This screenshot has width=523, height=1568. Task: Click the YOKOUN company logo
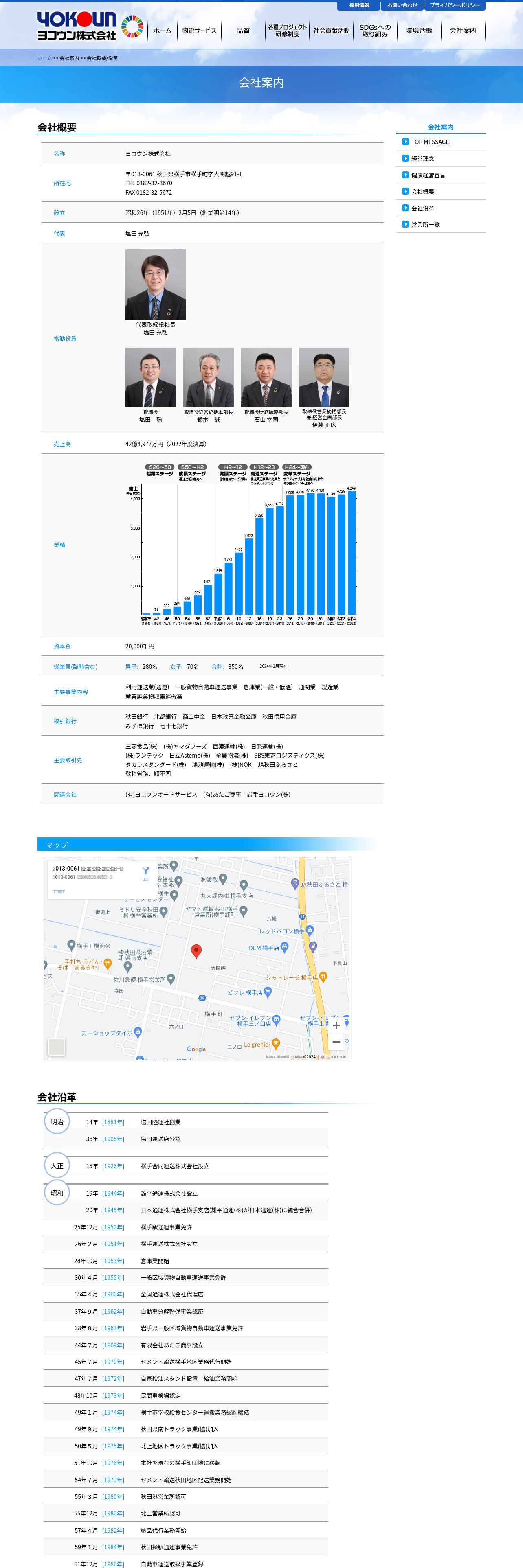(x=77, y=26)
